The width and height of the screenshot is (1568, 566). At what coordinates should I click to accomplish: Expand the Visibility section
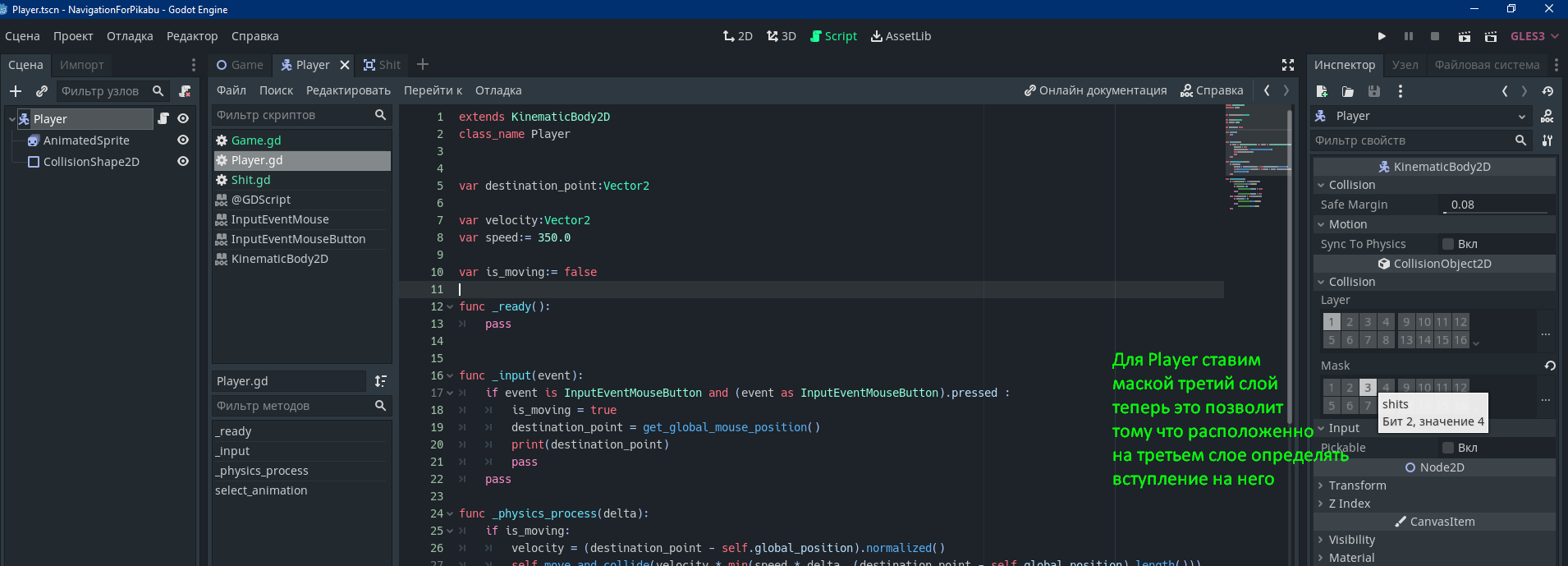[1351, 540]
